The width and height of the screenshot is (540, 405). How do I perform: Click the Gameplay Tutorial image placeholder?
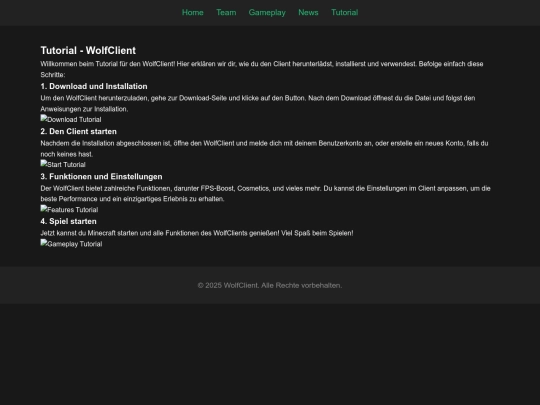[x=71, y=243]
